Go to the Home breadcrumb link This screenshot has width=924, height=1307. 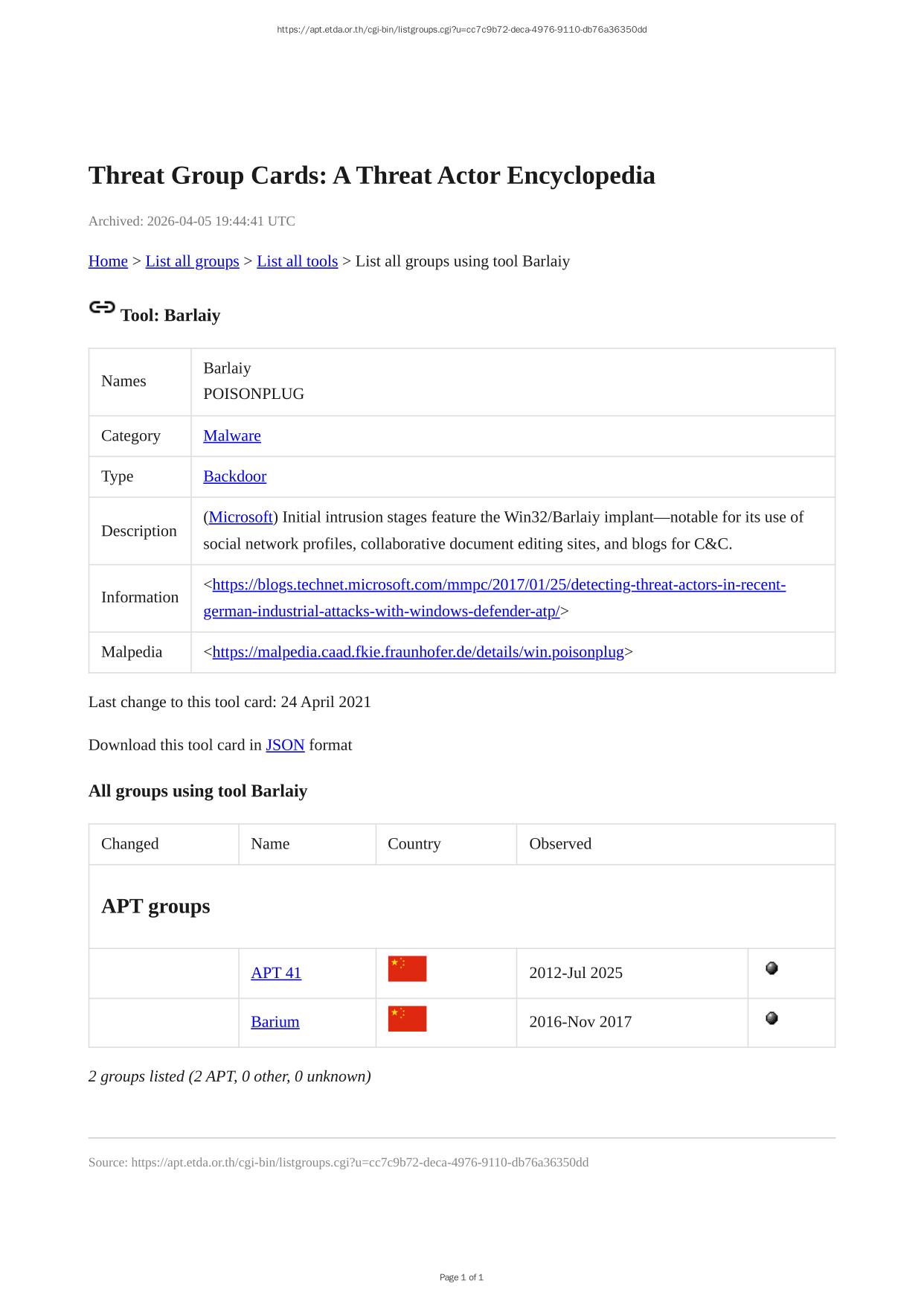108,261
